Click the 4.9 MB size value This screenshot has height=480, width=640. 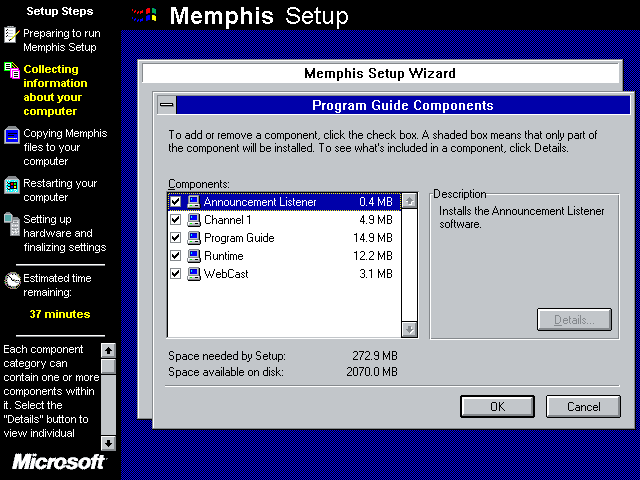coord(376,220)
